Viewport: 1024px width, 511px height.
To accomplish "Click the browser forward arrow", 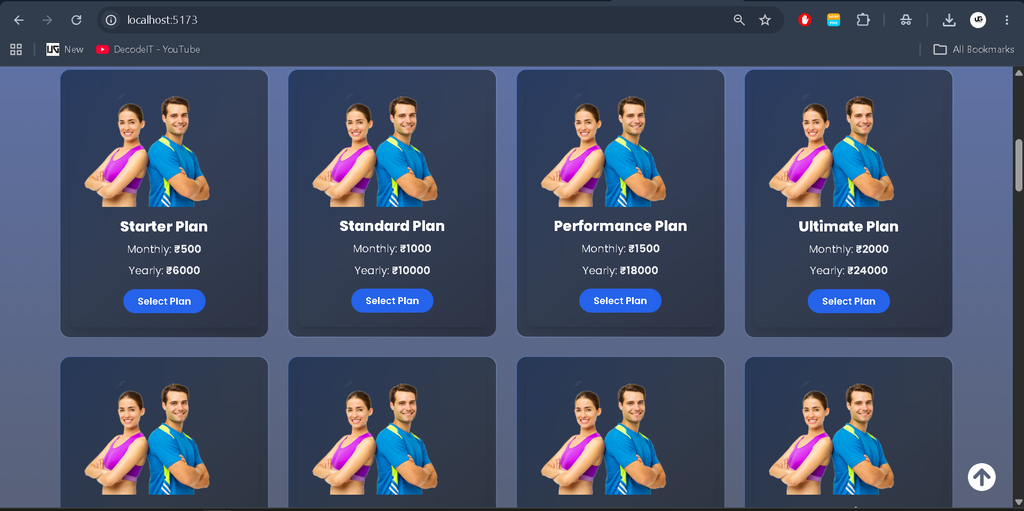I will click(47, 20).
